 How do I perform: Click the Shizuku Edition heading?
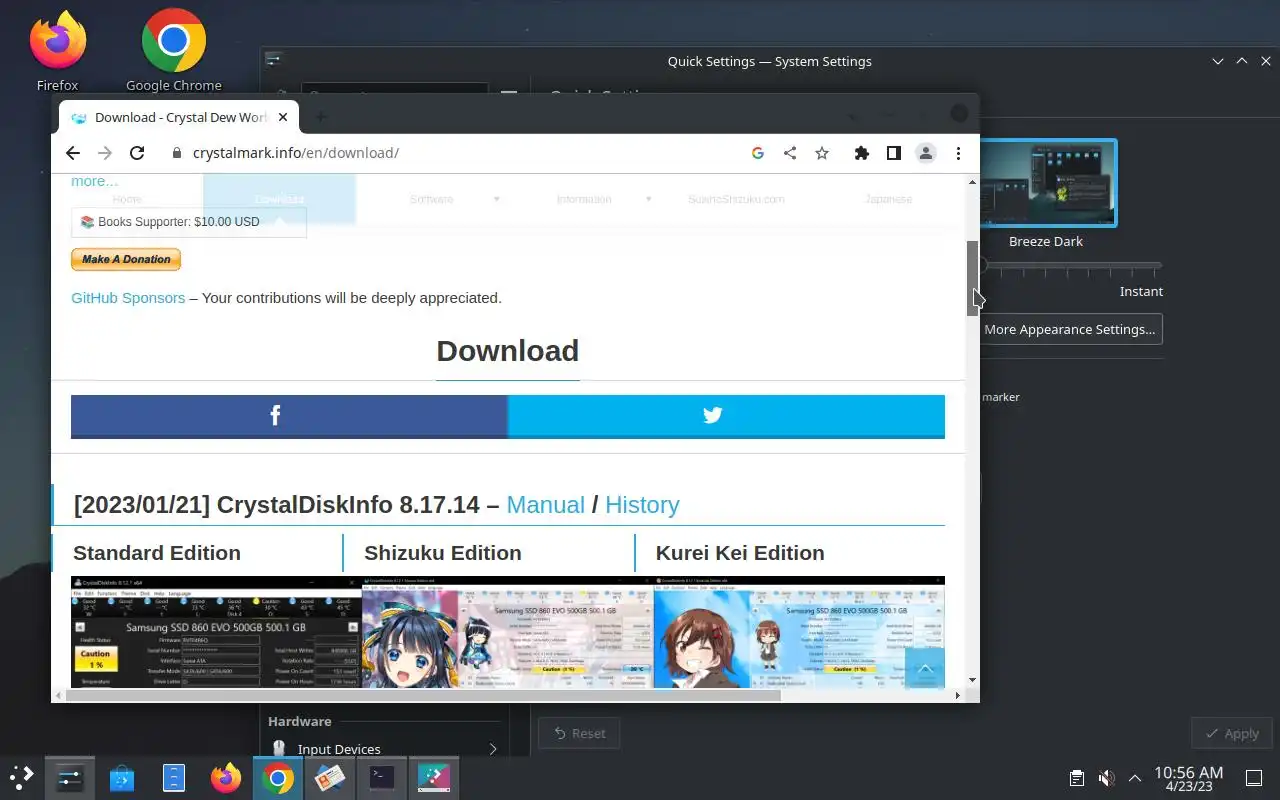(x=443, y=553)
